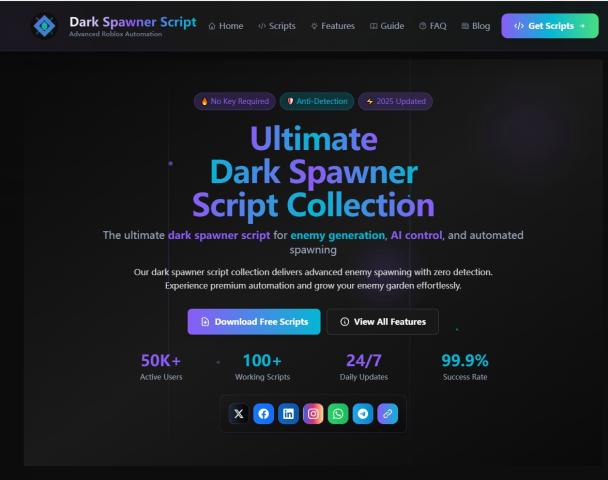Image resolution: width=608 pixels, height=480 pixels.
Task: Open View All Features button
Action: click(383, 322)
